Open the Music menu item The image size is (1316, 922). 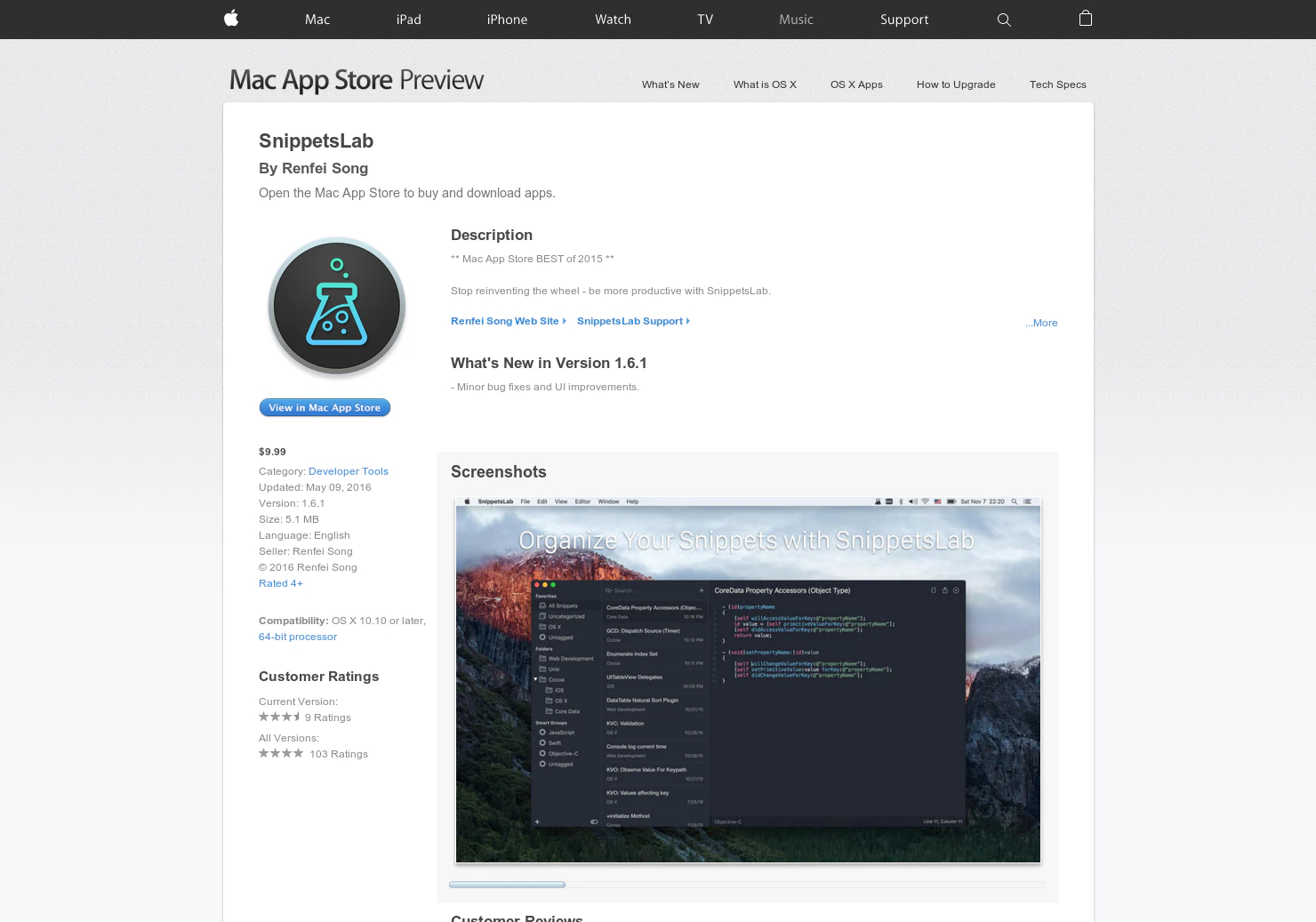click(x=796, y=20)
